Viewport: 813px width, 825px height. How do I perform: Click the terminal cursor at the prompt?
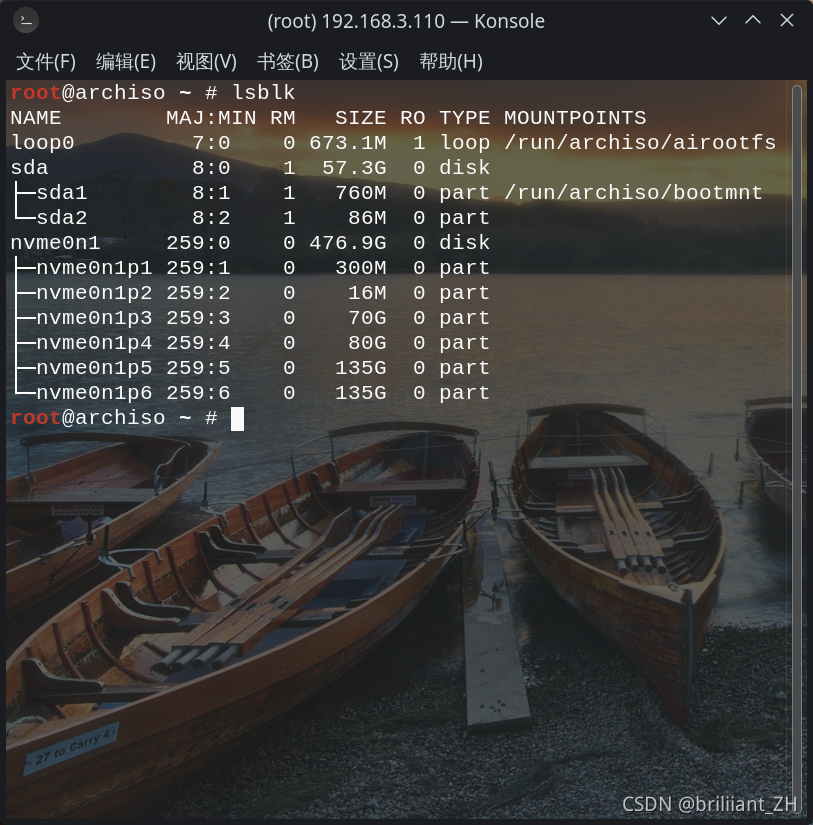click(237, 419)
